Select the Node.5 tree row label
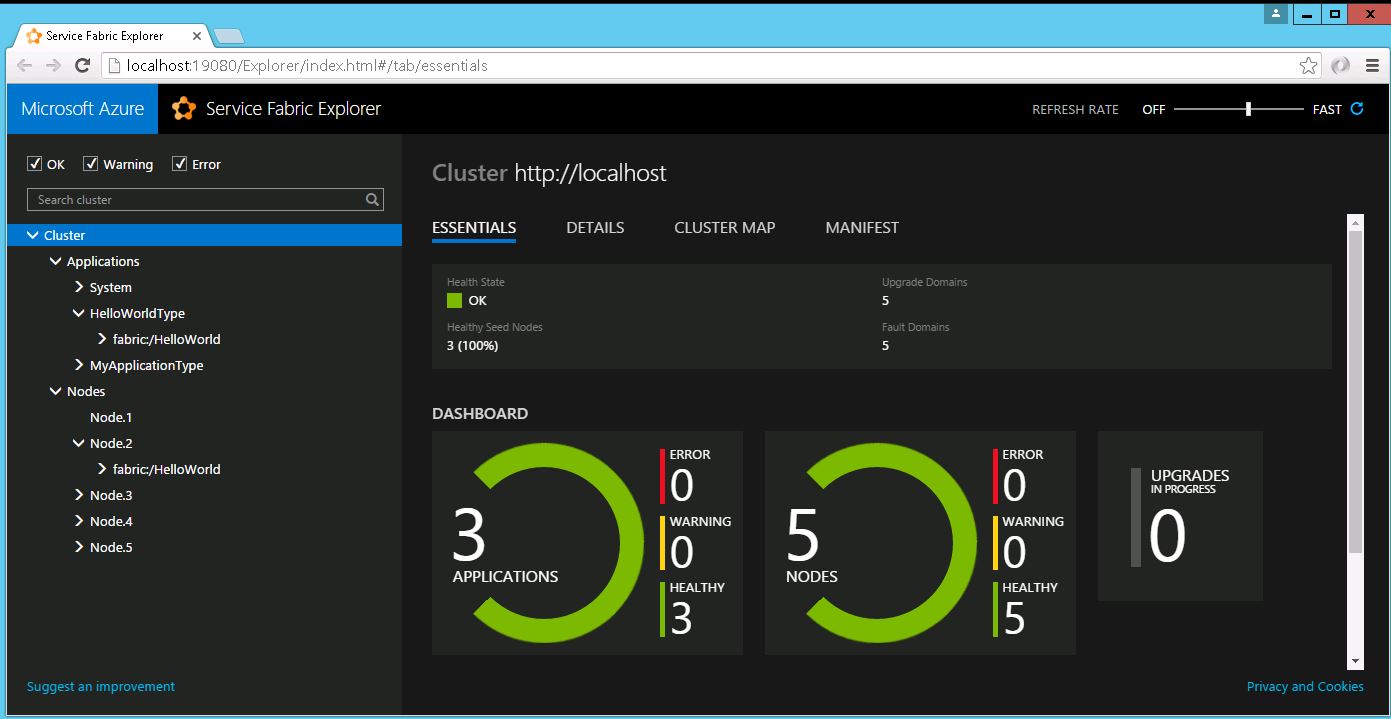Viewport: 1391px width, 719px height. (111, 547)
